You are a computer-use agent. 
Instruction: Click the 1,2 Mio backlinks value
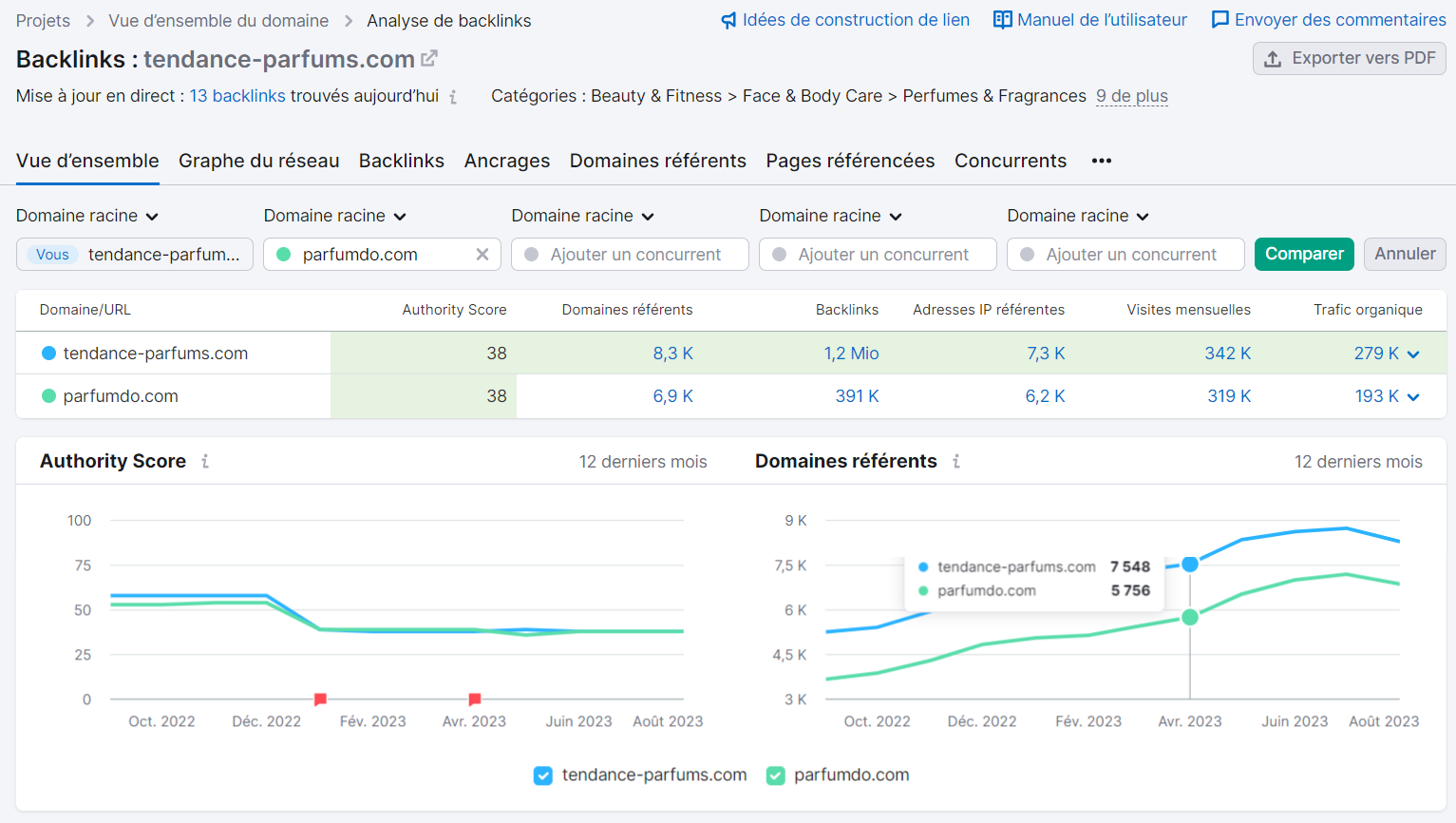[x=851, y=354]
